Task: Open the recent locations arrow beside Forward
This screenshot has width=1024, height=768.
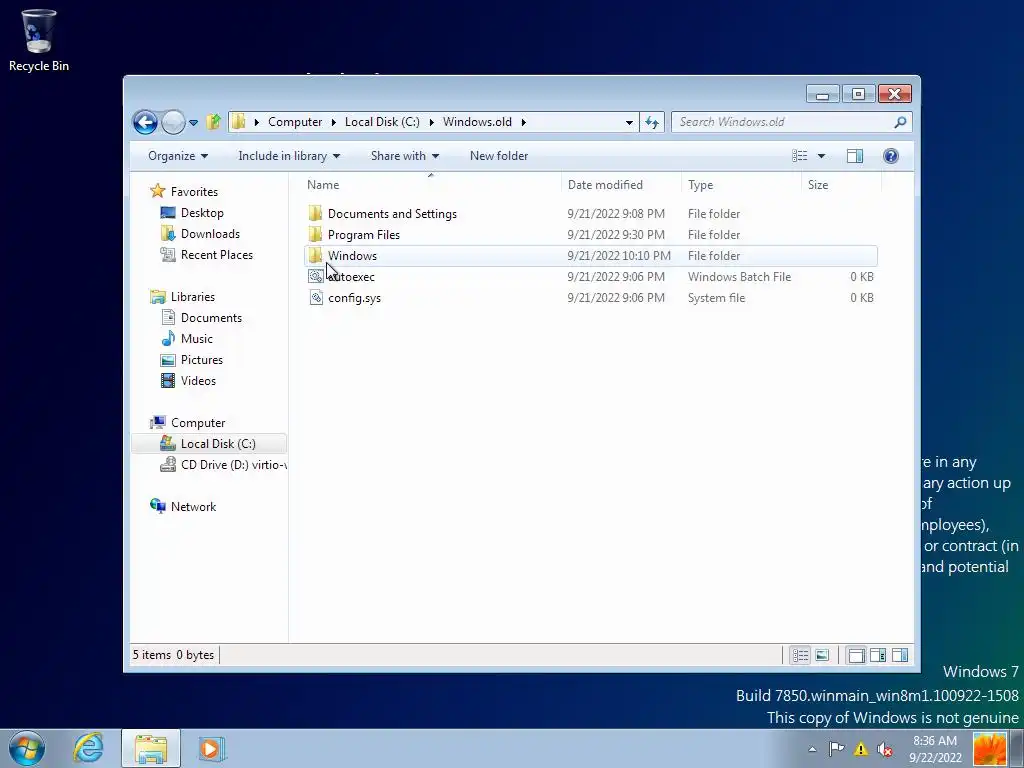Action: [x=193, y=123]
